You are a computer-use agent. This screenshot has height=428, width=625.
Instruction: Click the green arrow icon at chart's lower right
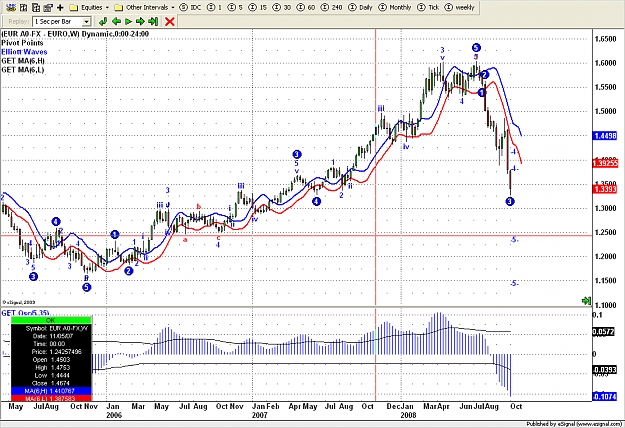(x=586, y=300)
